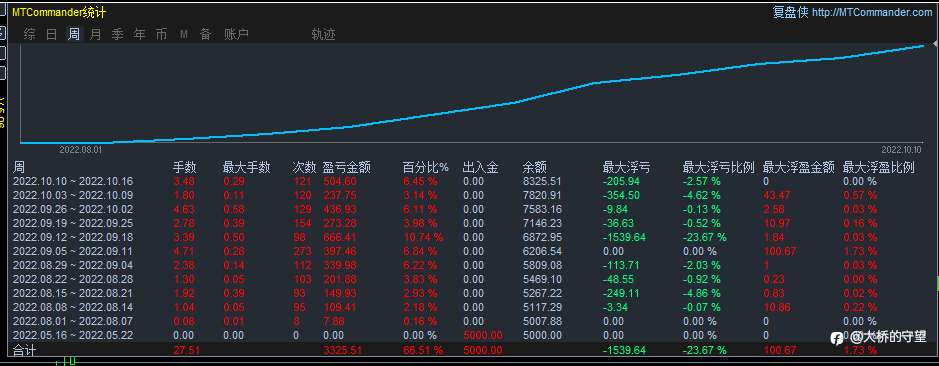Click the 最大浮亏 column header

[626, 168]
